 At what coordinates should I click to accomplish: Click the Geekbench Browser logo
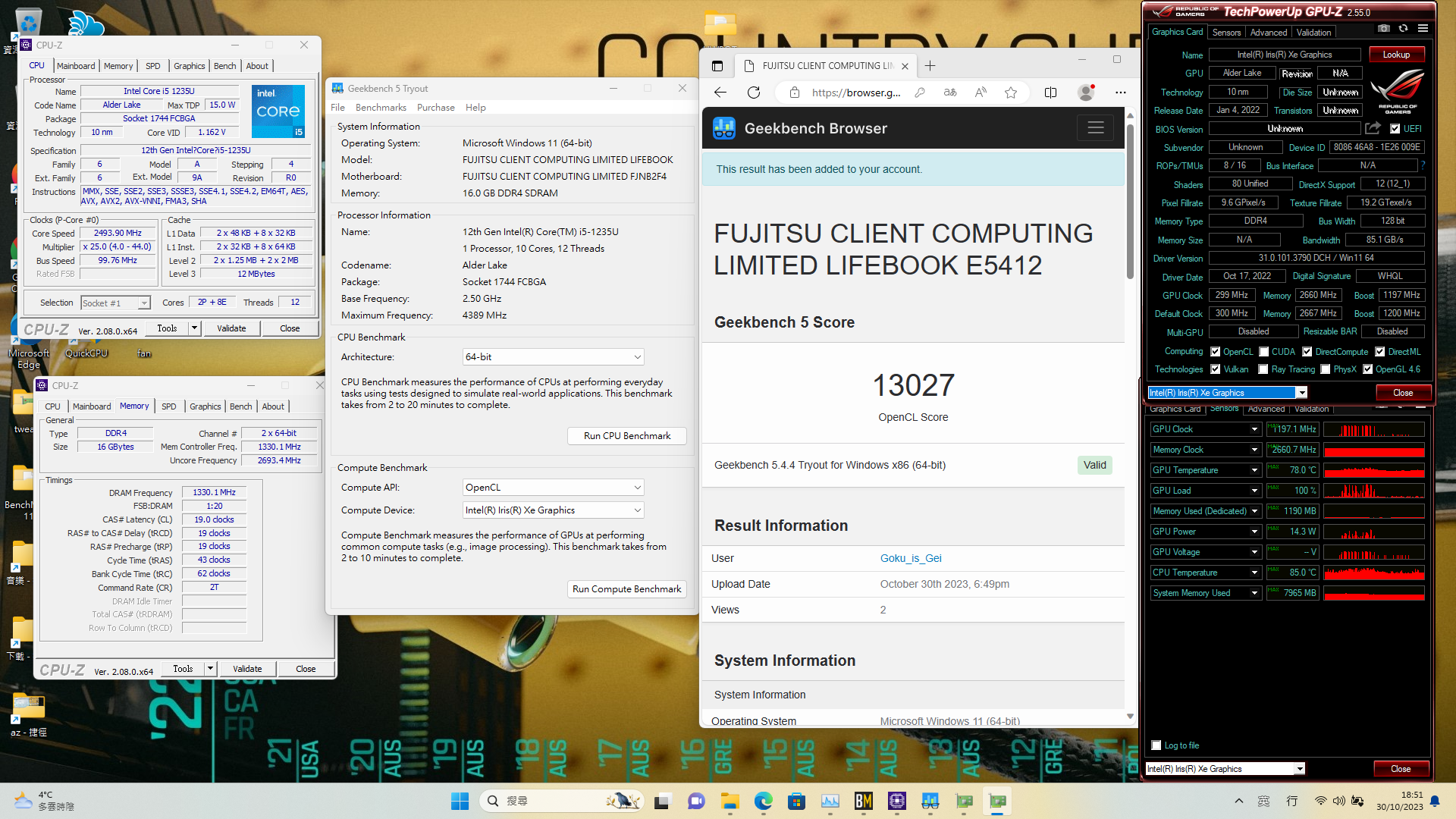coord(724,128)
